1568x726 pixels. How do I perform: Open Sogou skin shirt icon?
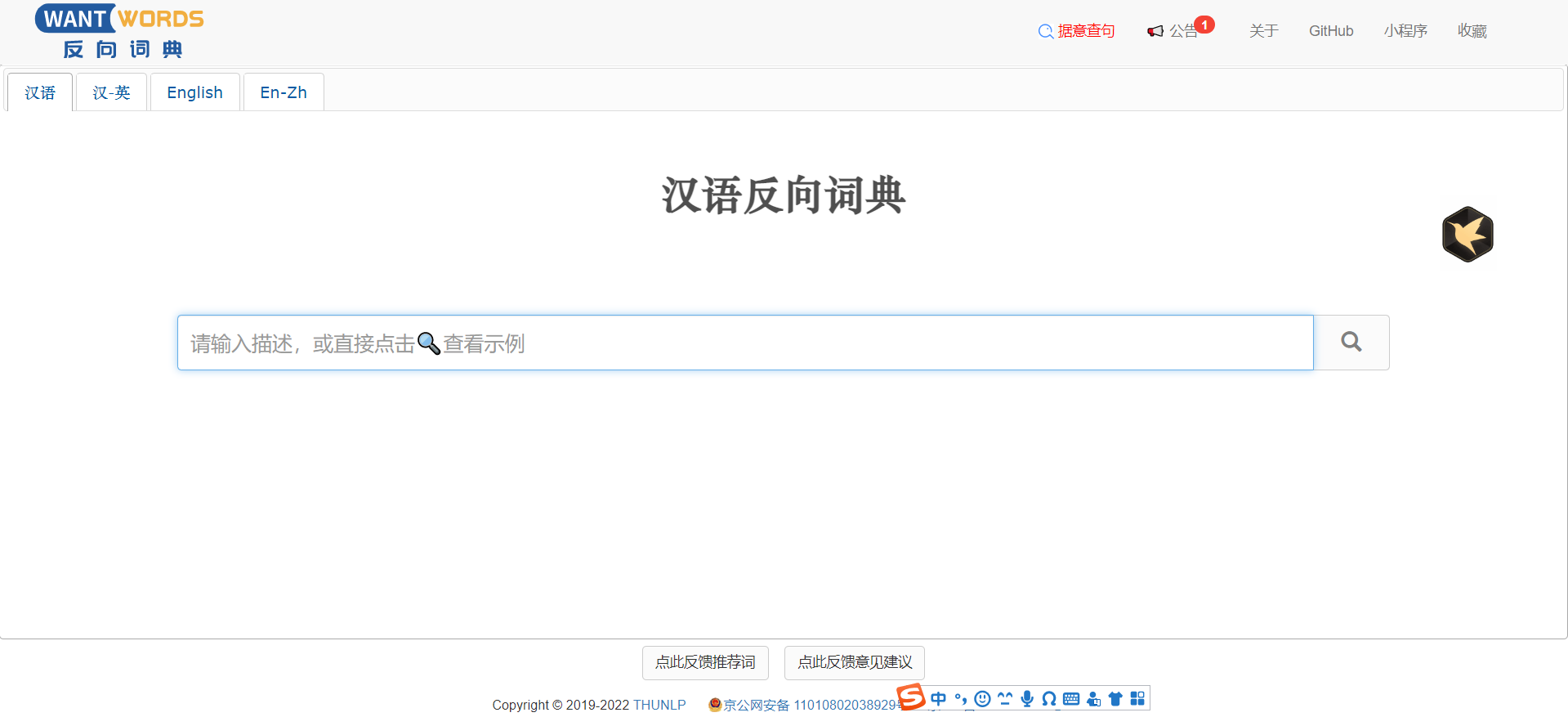pyautogui.click(x=1115, y=698)
